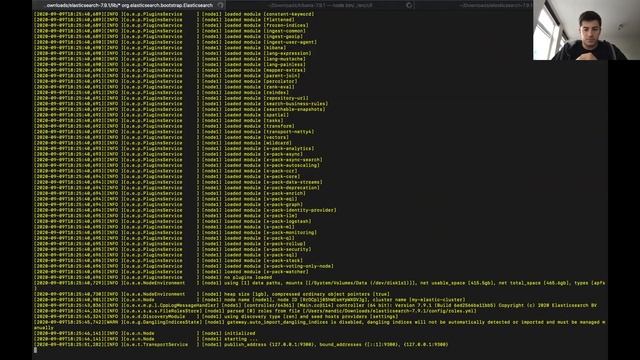640x360 pixels.
Task: Click the log text [lang-painless]
Action: 284,64
